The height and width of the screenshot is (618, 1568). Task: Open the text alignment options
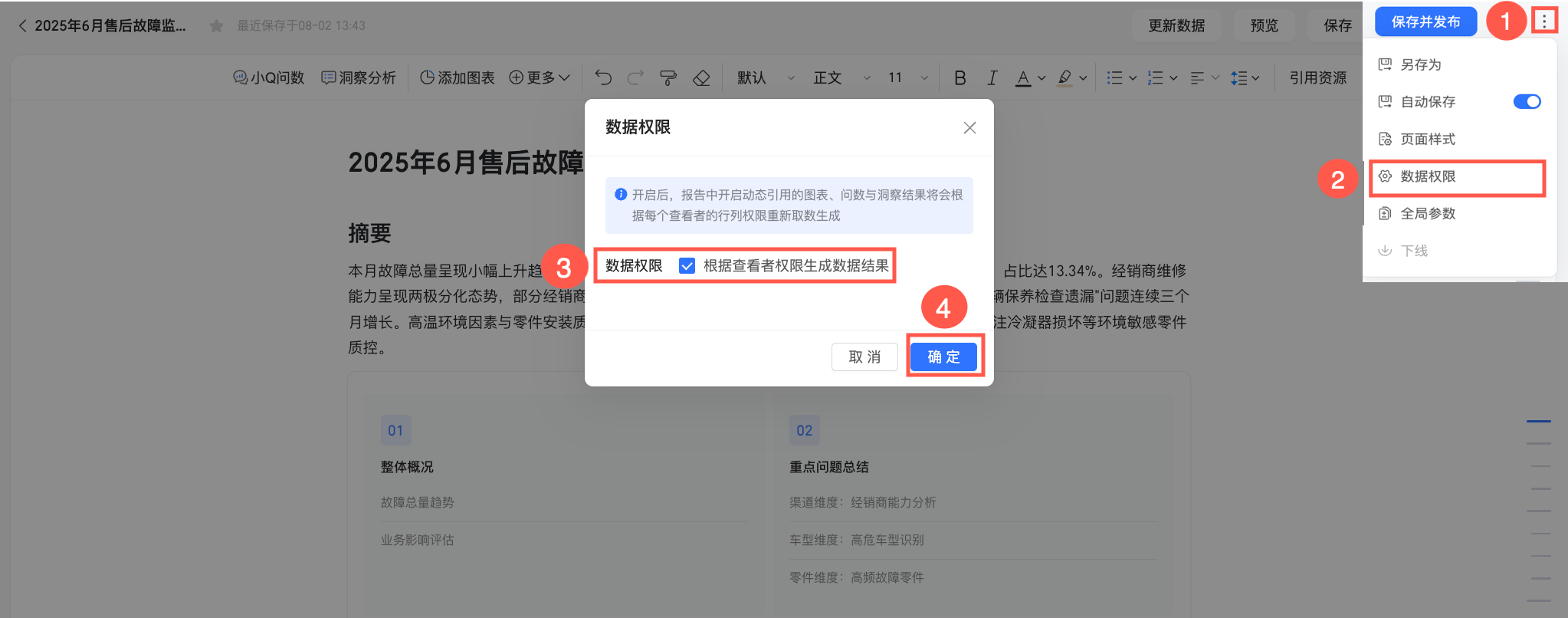1204,77
